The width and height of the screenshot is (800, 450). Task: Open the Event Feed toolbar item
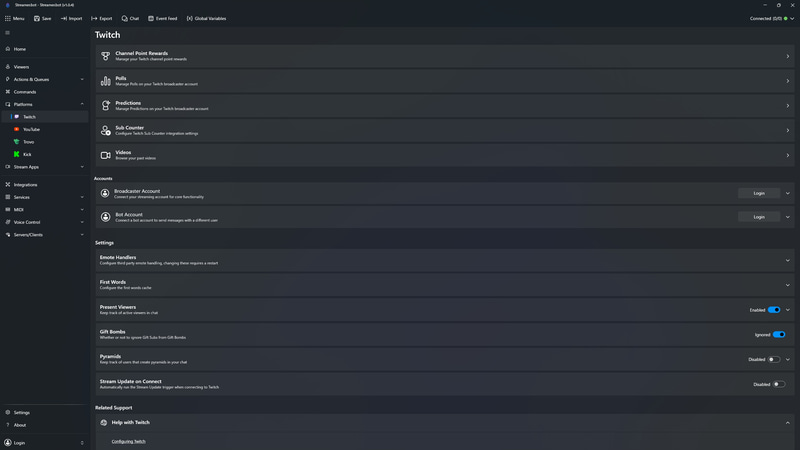point(163,18)
